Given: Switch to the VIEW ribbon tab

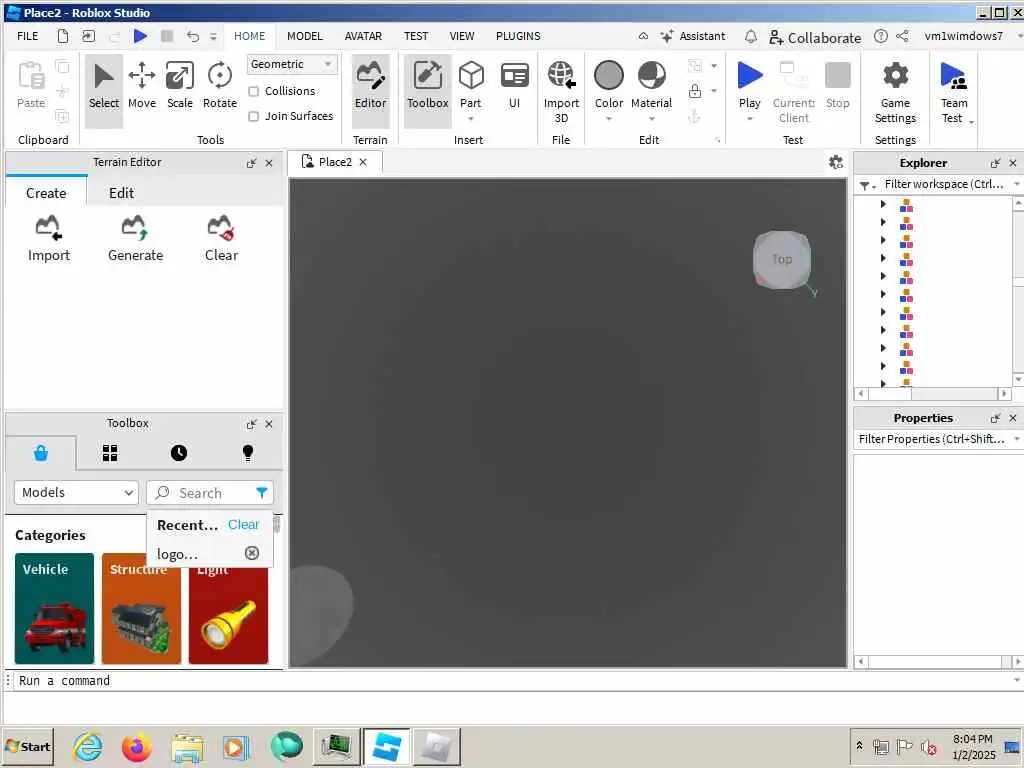Looking at the screenshot, I should pyautogui.click(x=462, y=36).
